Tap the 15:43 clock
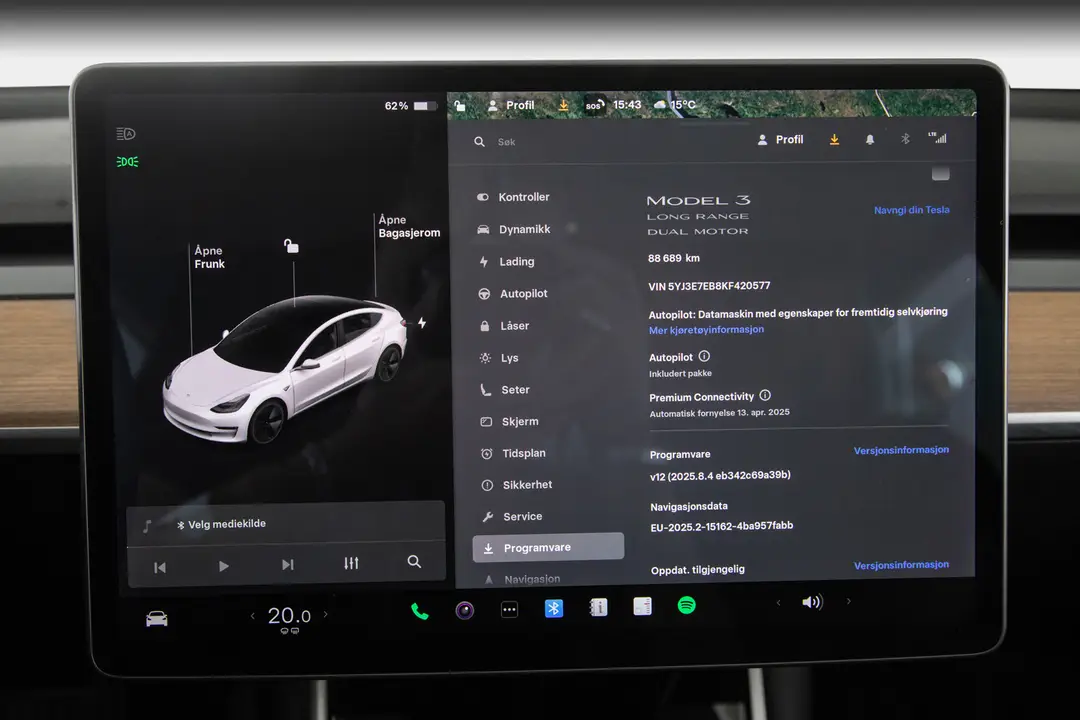This screenshot has height=720, width=1080. coord(627,105)
